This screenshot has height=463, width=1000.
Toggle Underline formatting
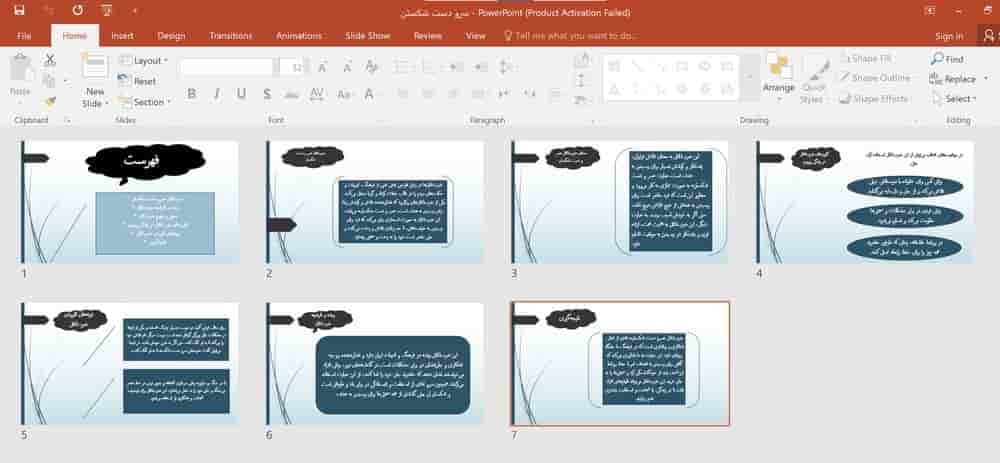[x=241, y=94]
